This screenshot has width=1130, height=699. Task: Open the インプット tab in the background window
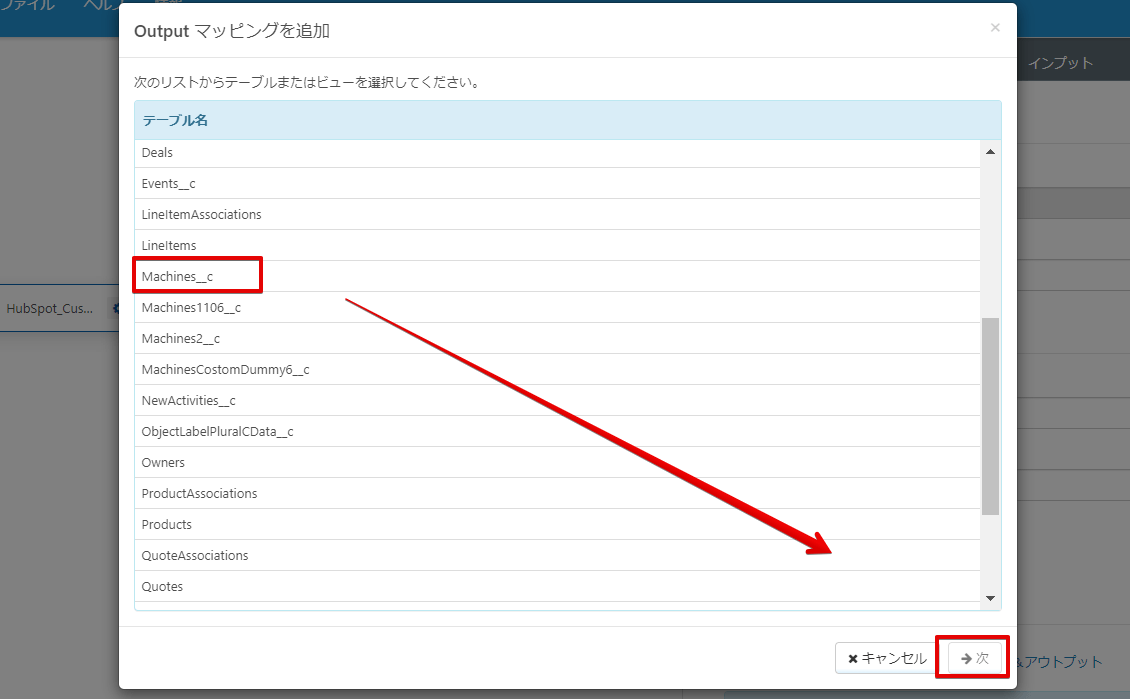(1060, 63)
